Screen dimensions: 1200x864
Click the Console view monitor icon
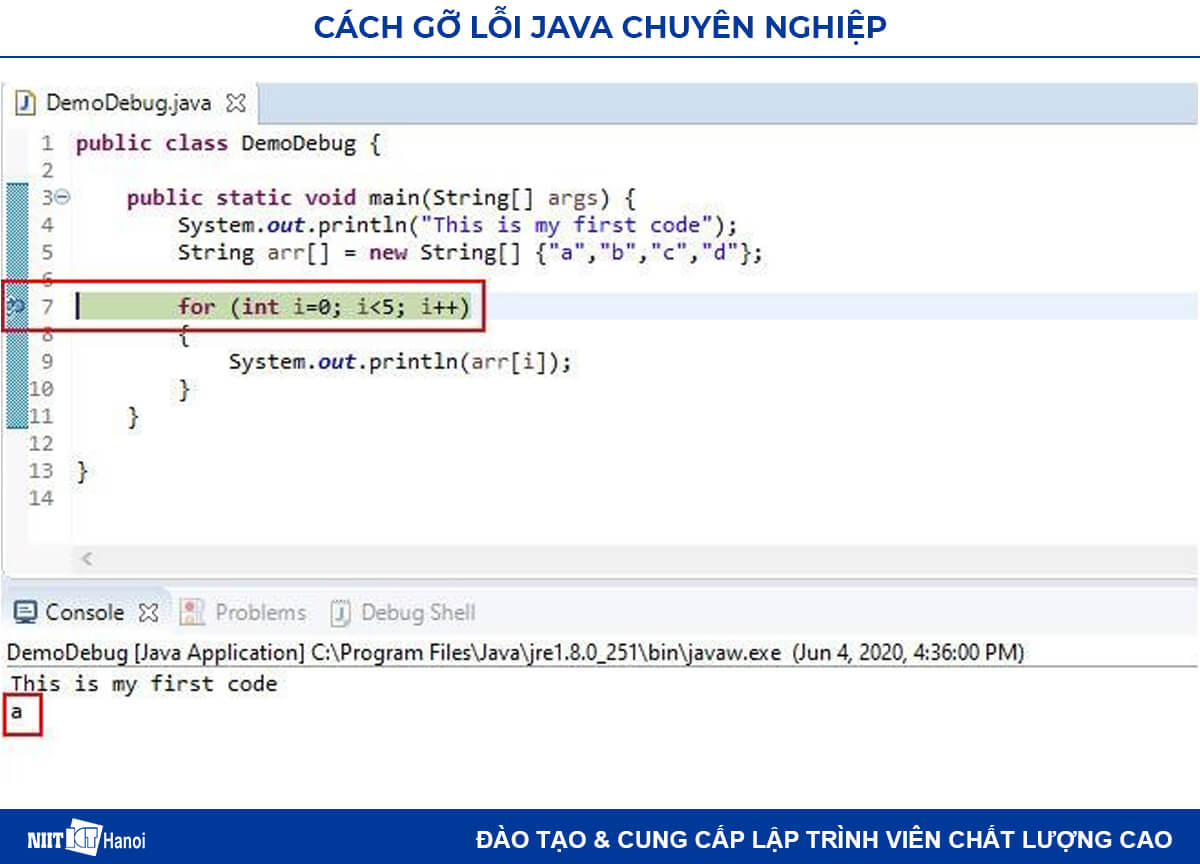point(27,612)
